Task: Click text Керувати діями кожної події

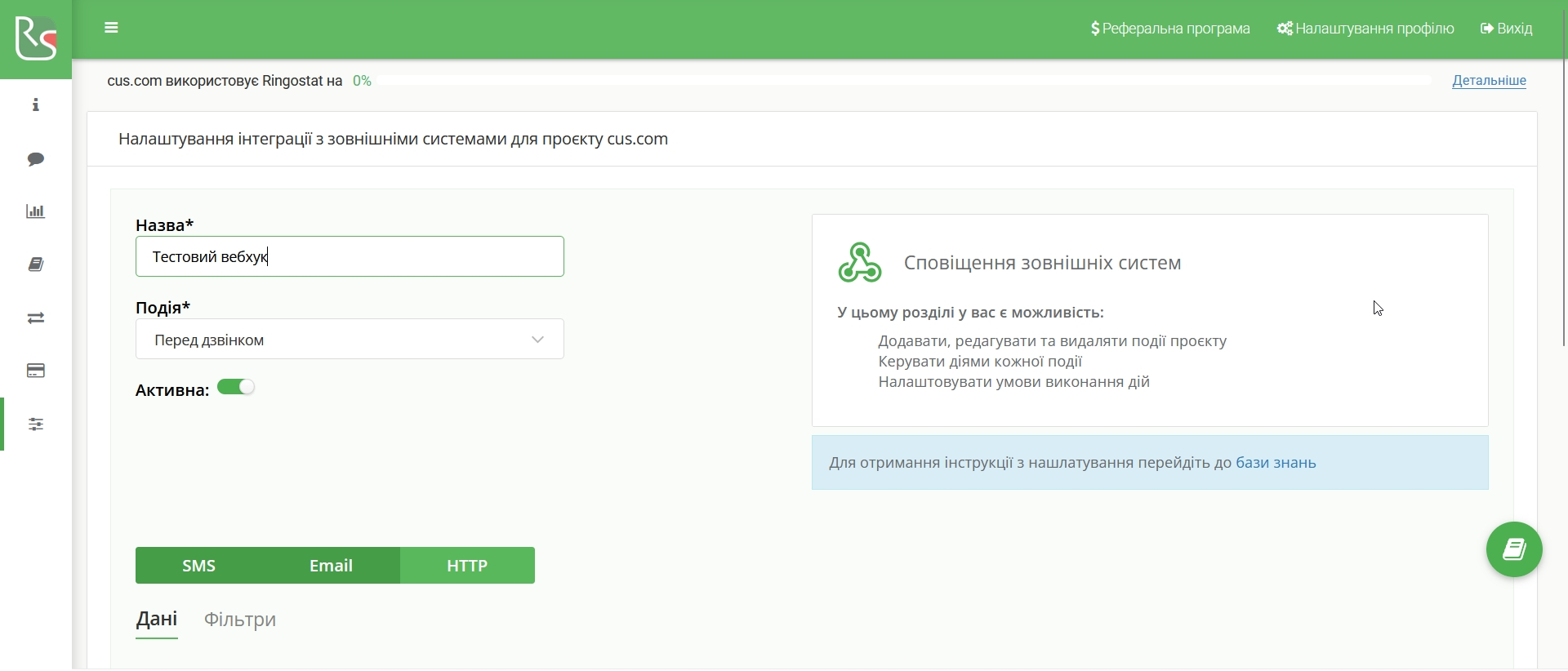Action: 980,362
